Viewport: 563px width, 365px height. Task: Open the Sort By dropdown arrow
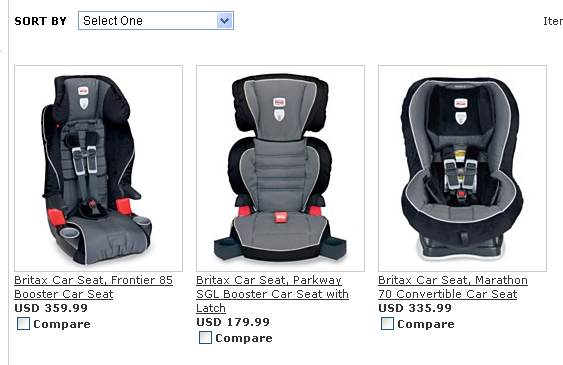225,20
